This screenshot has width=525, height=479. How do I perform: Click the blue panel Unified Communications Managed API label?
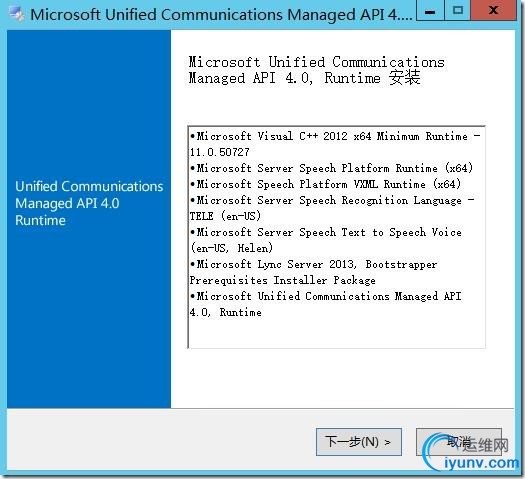(x=89, y=203)
